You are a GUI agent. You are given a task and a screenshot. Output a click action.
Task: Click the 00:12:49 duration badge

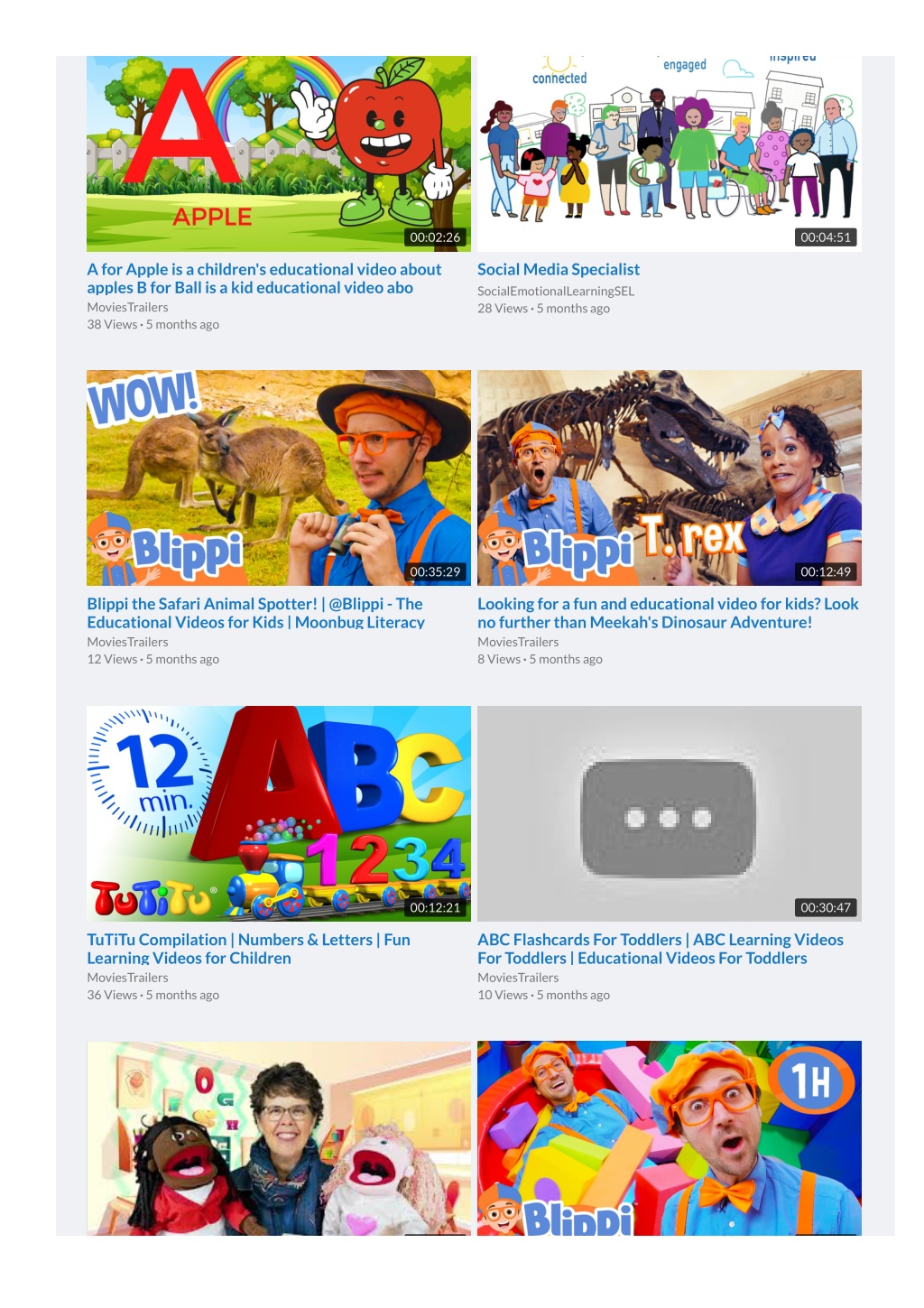click(x=826, y=571)
